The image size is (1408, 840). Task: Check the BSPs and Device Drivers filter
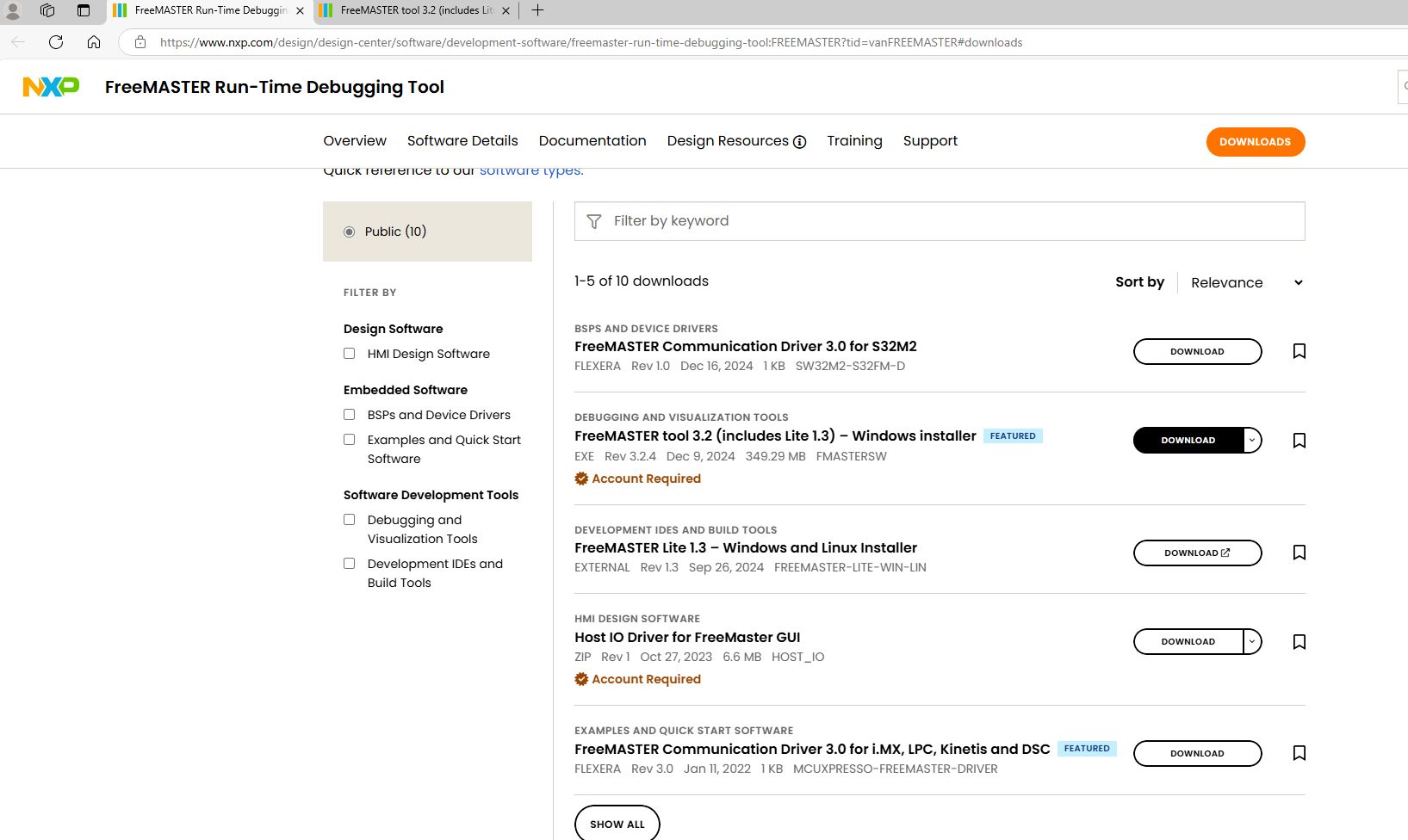[350, 415]
